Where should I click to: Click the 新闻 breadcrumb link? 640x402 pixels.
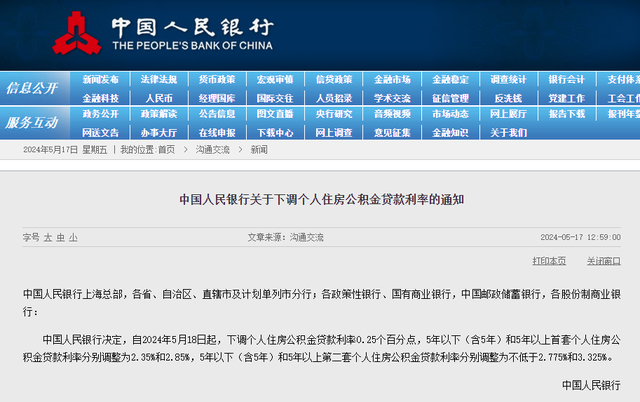[259, 150]
